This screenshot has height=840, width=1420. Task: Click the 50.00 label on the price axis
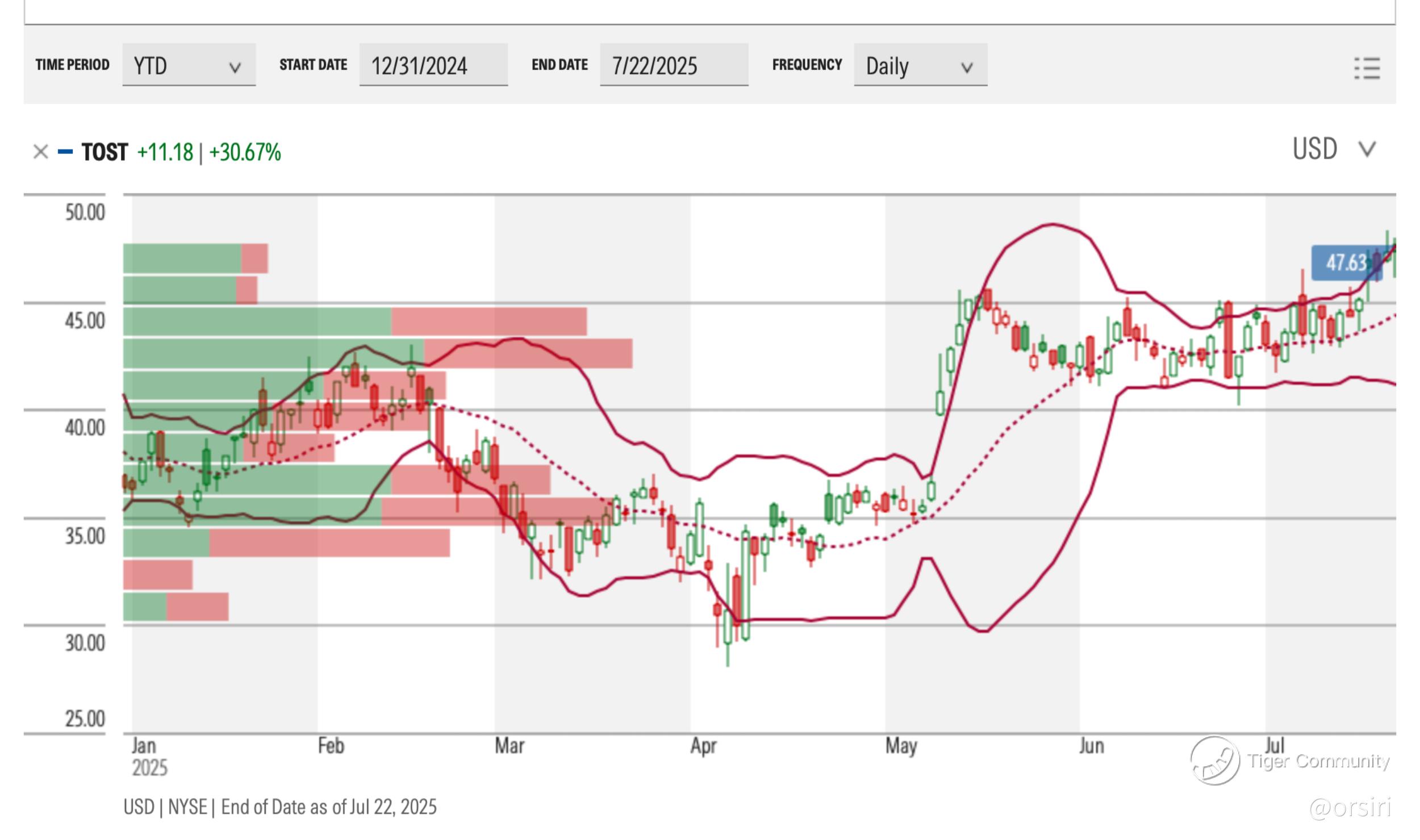tap(85, 213)
